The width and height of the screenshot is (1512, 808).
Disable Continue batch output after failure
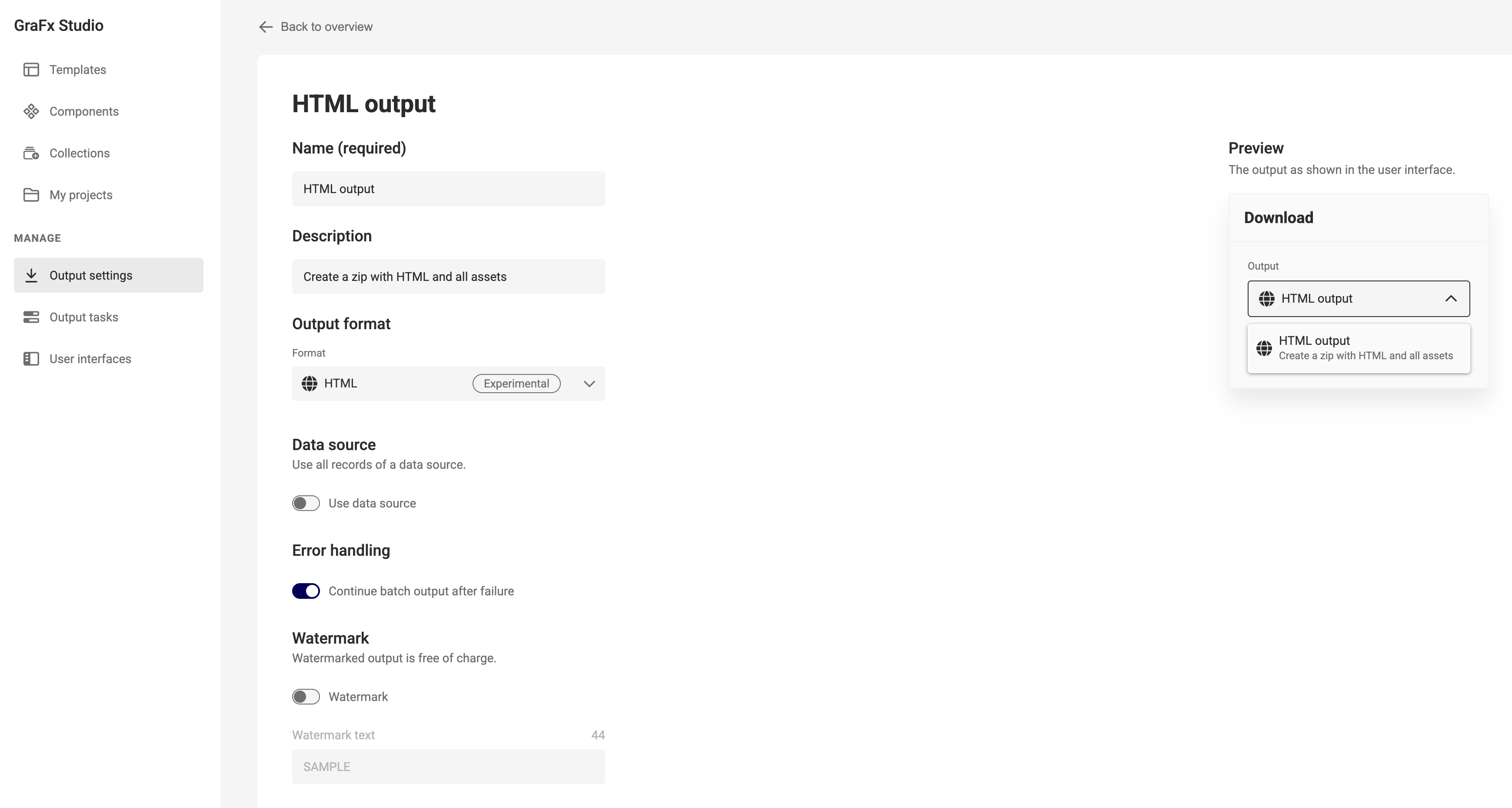click(x=305, y=591)
